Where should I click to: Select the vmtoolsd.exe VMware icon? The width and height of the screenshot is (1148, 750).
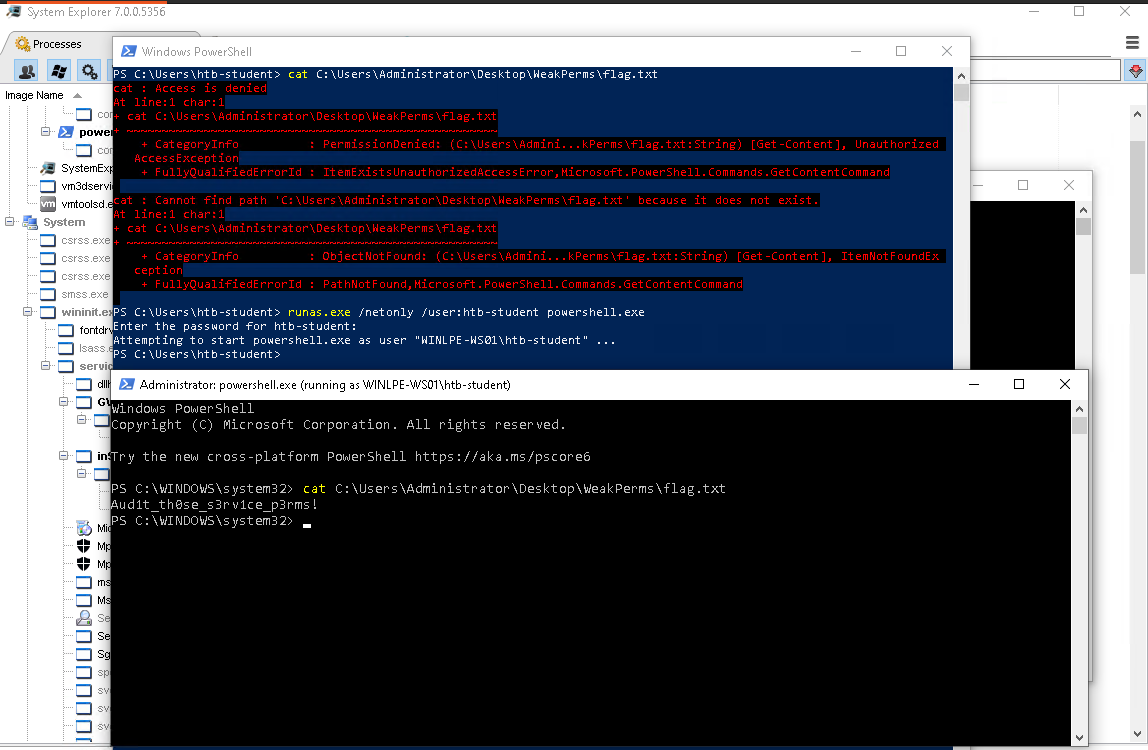click(x=47, y=204)
